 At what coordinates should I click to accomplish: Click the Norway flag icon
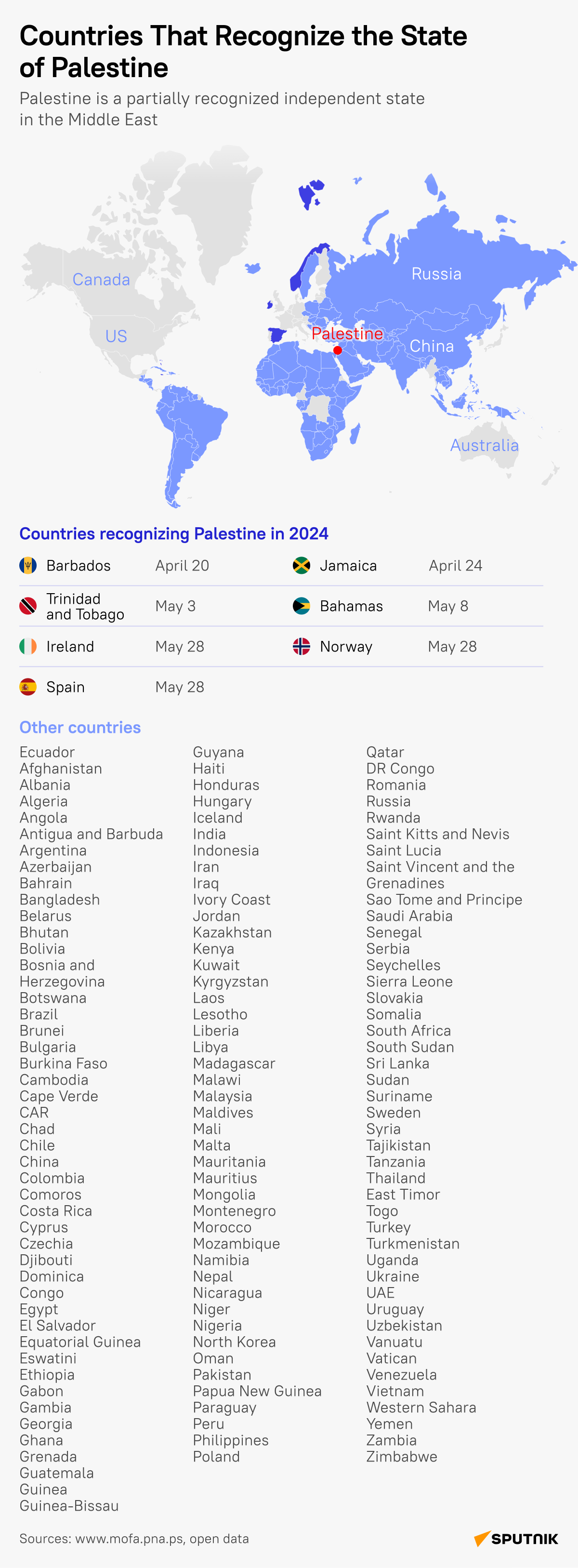click(x=301, y=647)
